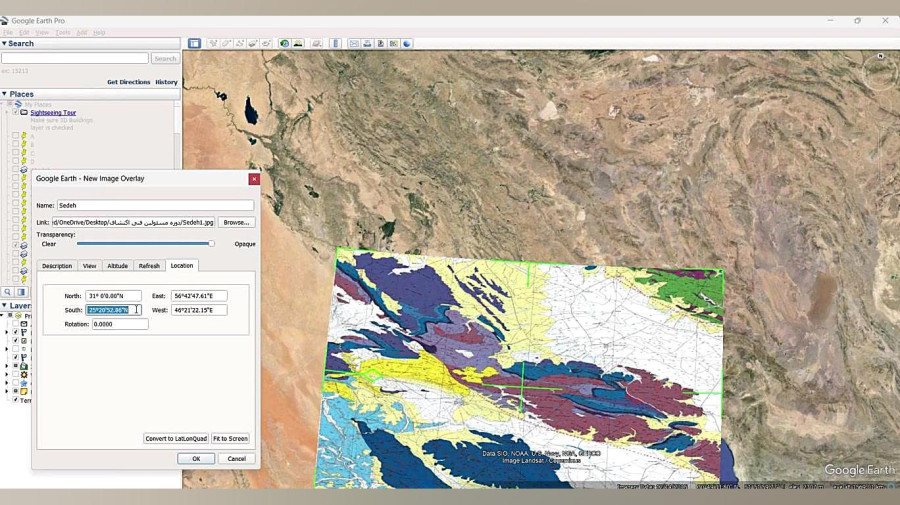Toggle the Terrain layer checkbox
The height and width of the screenshot is (505, 900).
pos(15,400)
